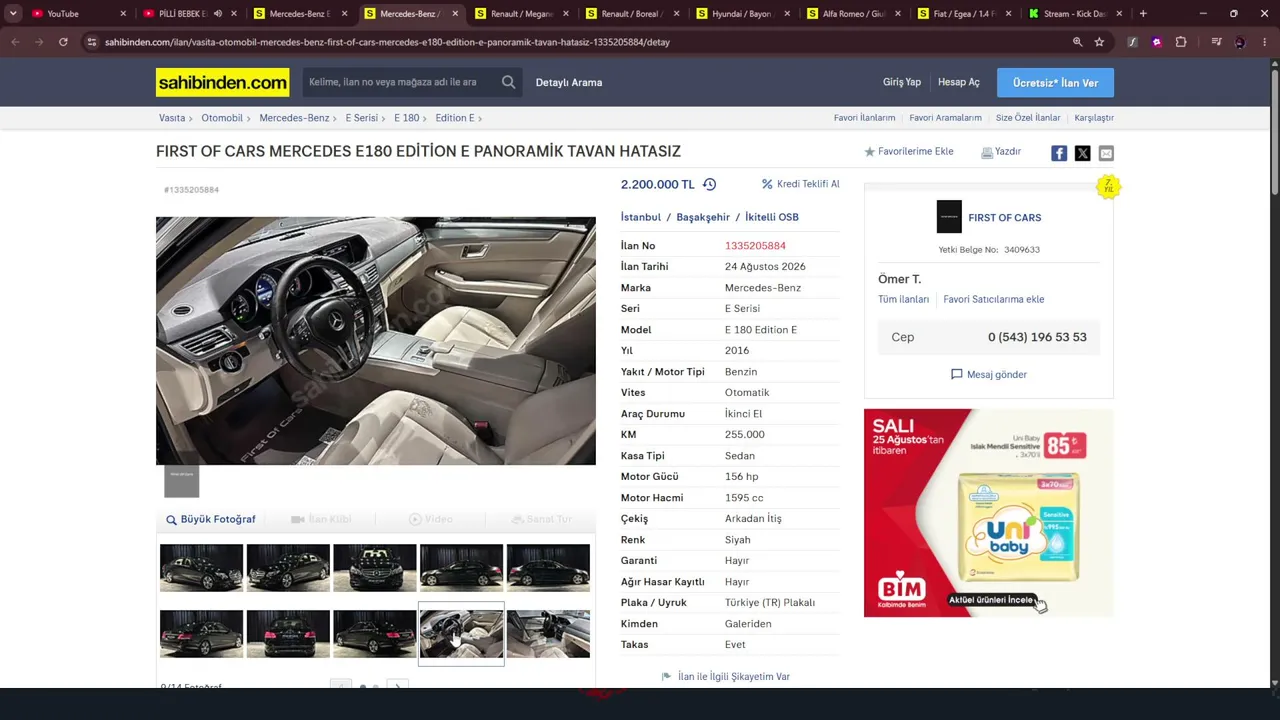Close the Stream - Kick Dashboard tab
1280x720 pixels.
[x=1119, y=14]
